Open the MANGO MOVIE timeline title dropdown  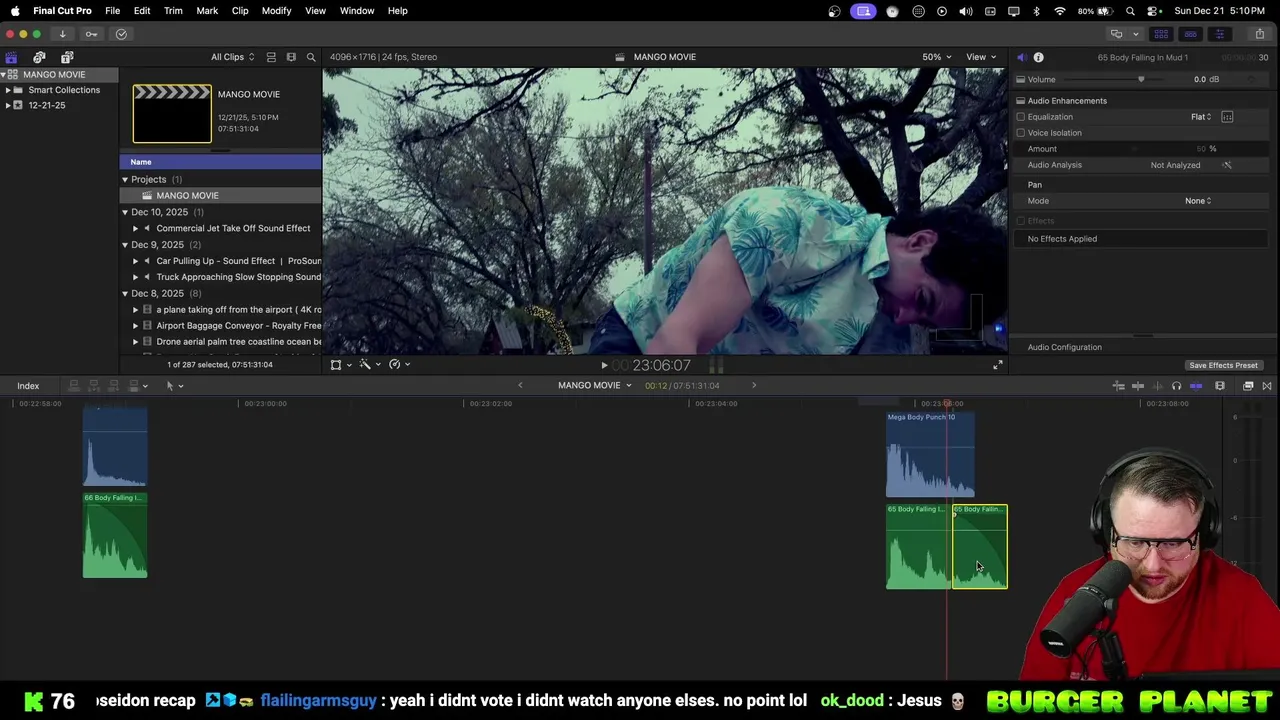tap(595, 385)
